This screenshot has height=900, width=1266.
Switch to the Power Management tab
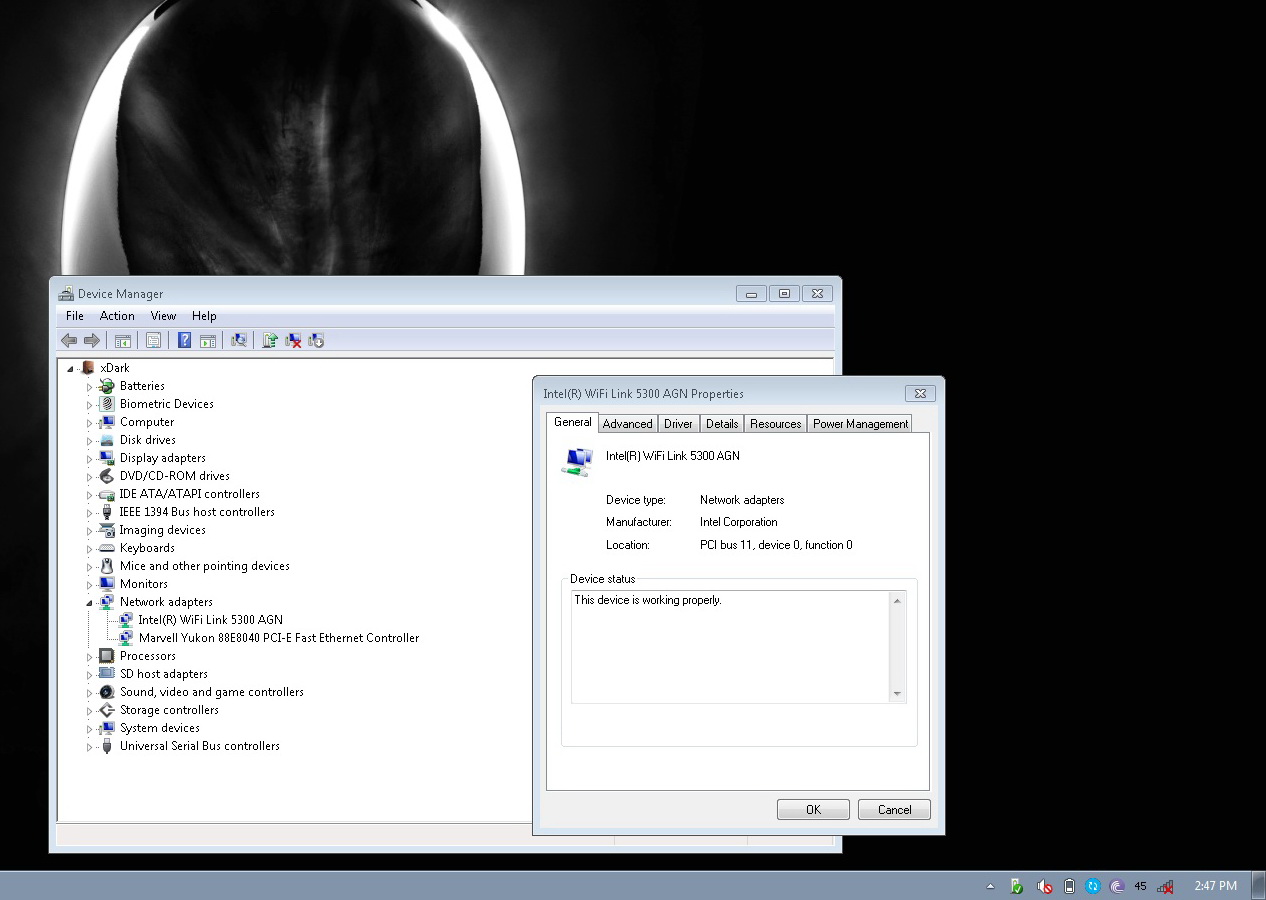point(860,424)
